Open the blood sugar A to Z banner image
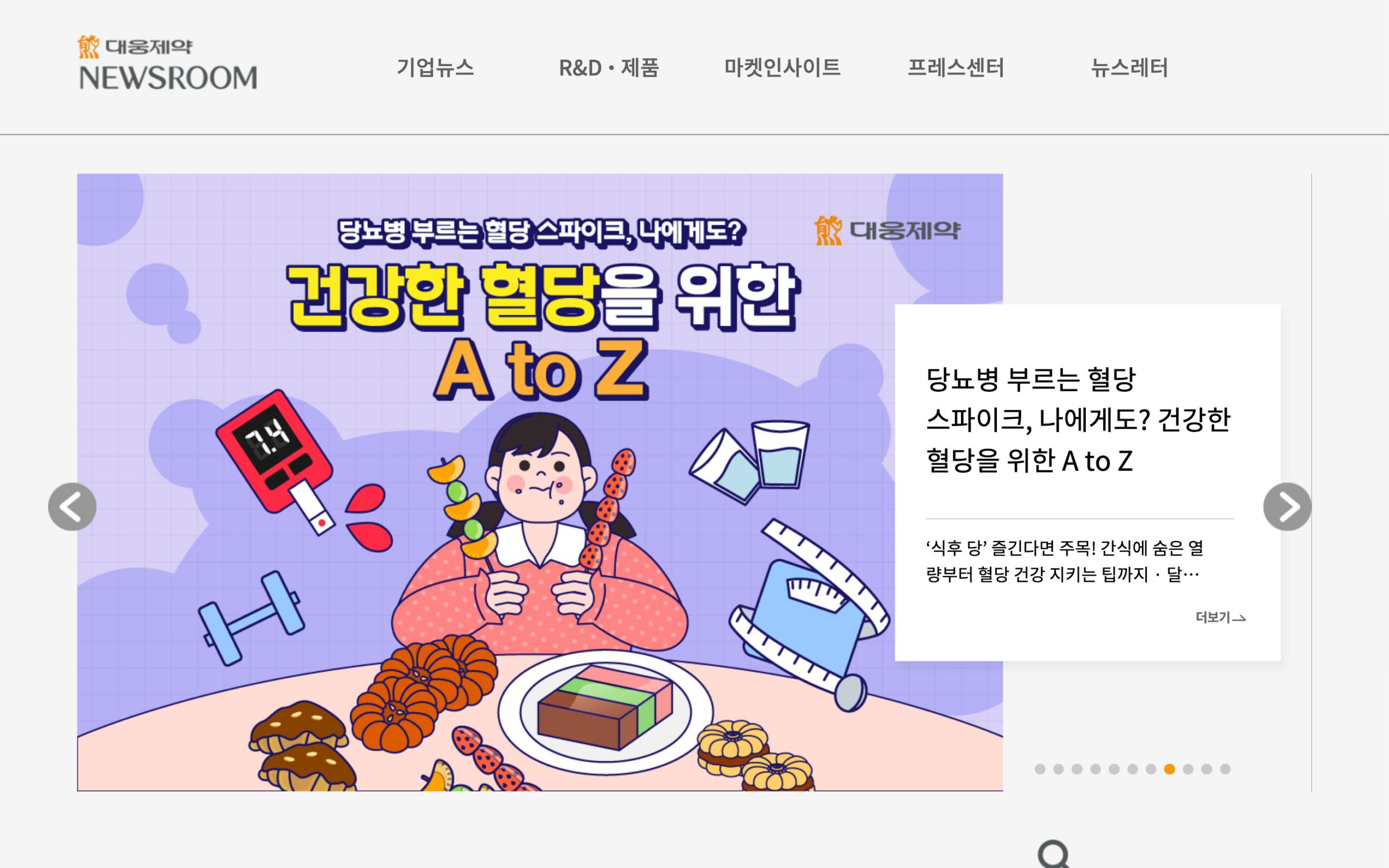 click(539, 482)
